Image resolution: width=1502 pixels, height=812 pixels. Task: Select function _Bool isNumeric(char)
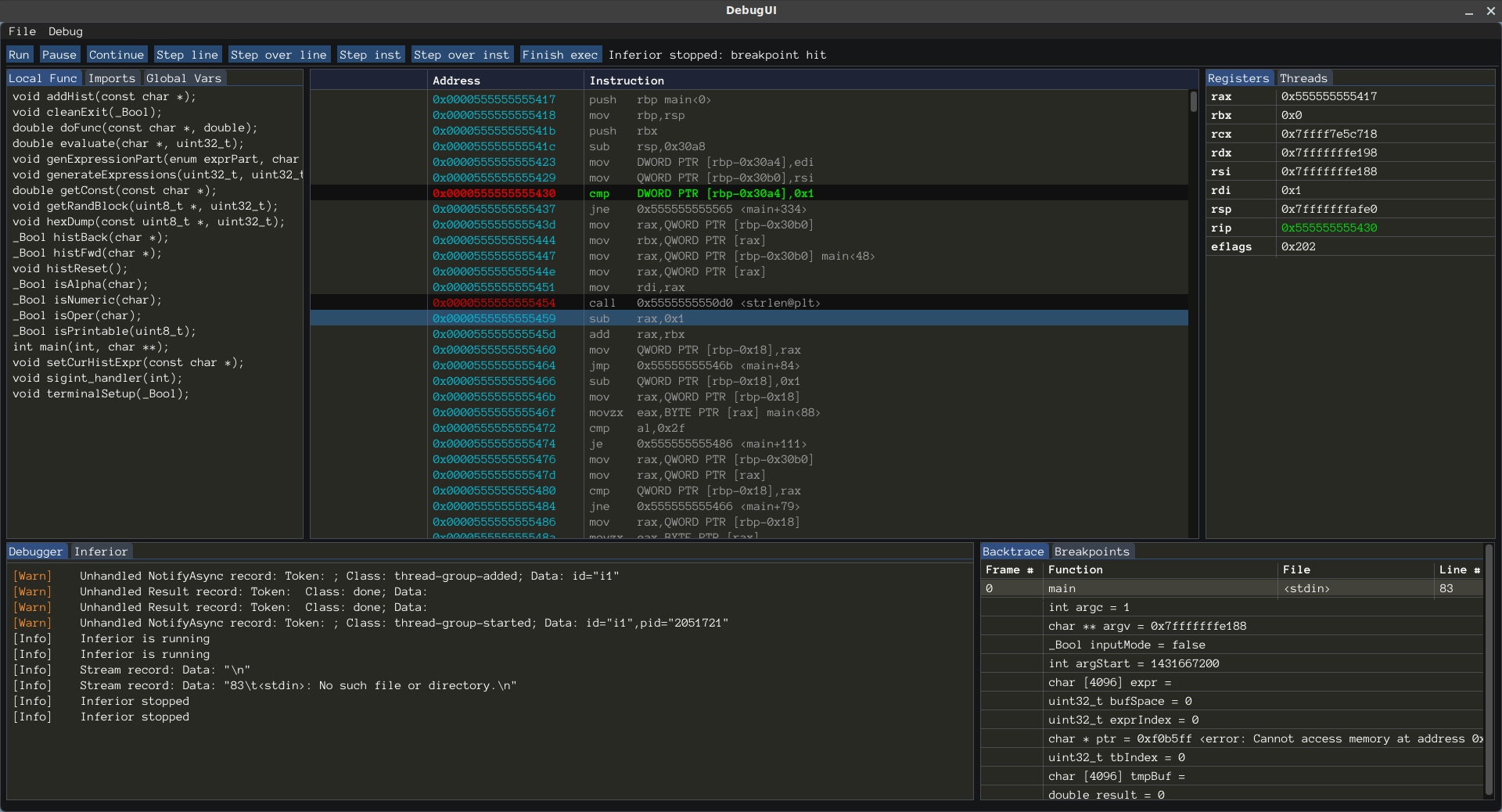87,300
